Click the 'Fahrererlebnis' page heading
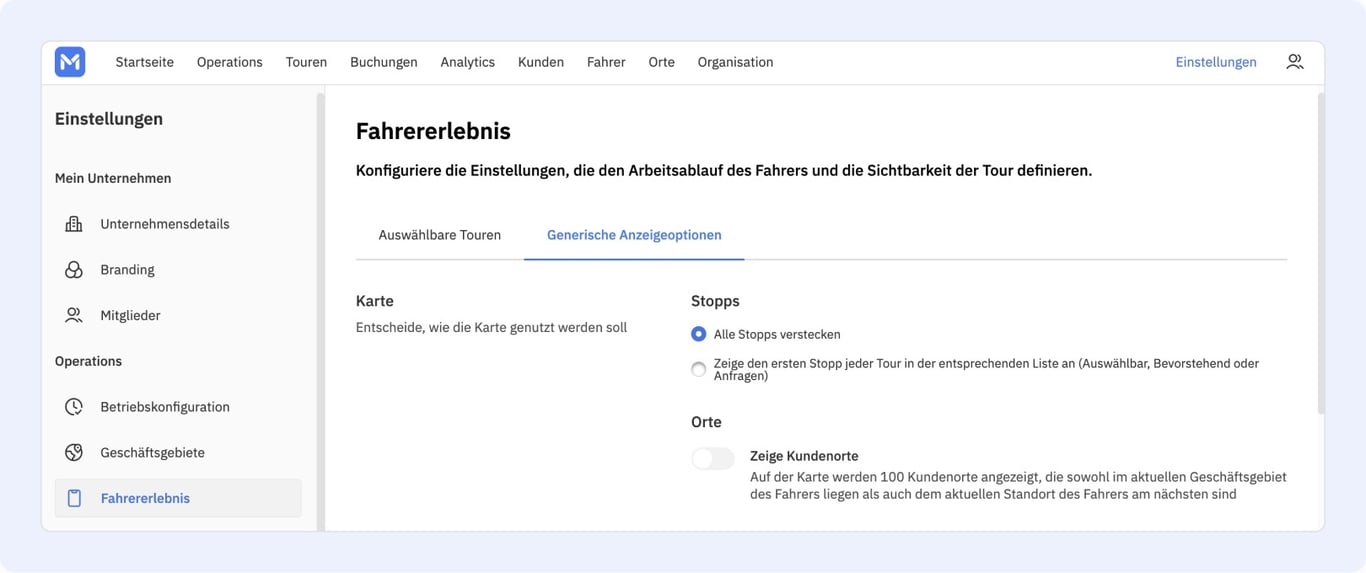Viewport: 1366px width, 573px height. click(433, 131)
